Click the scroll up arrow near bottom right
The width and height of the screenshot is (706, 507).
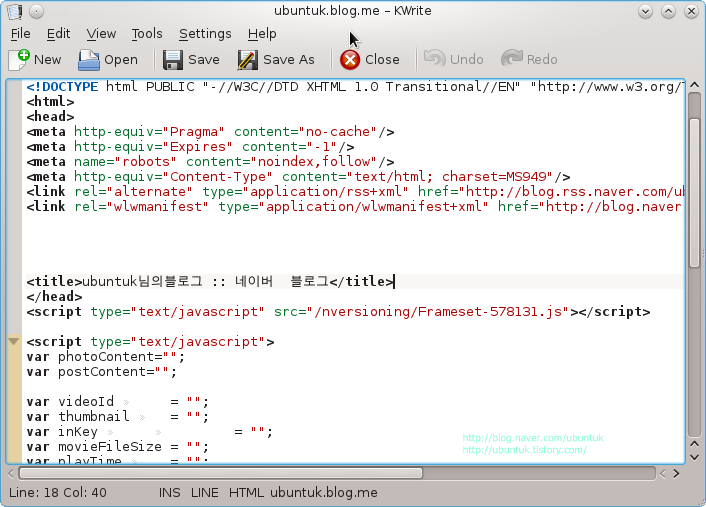694,444
